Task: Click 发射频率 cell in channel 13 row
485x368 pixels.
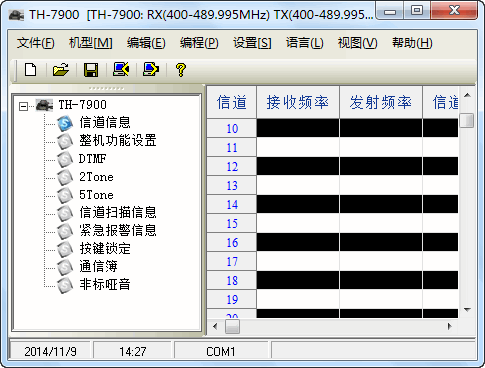Action: tap(381, 185)
